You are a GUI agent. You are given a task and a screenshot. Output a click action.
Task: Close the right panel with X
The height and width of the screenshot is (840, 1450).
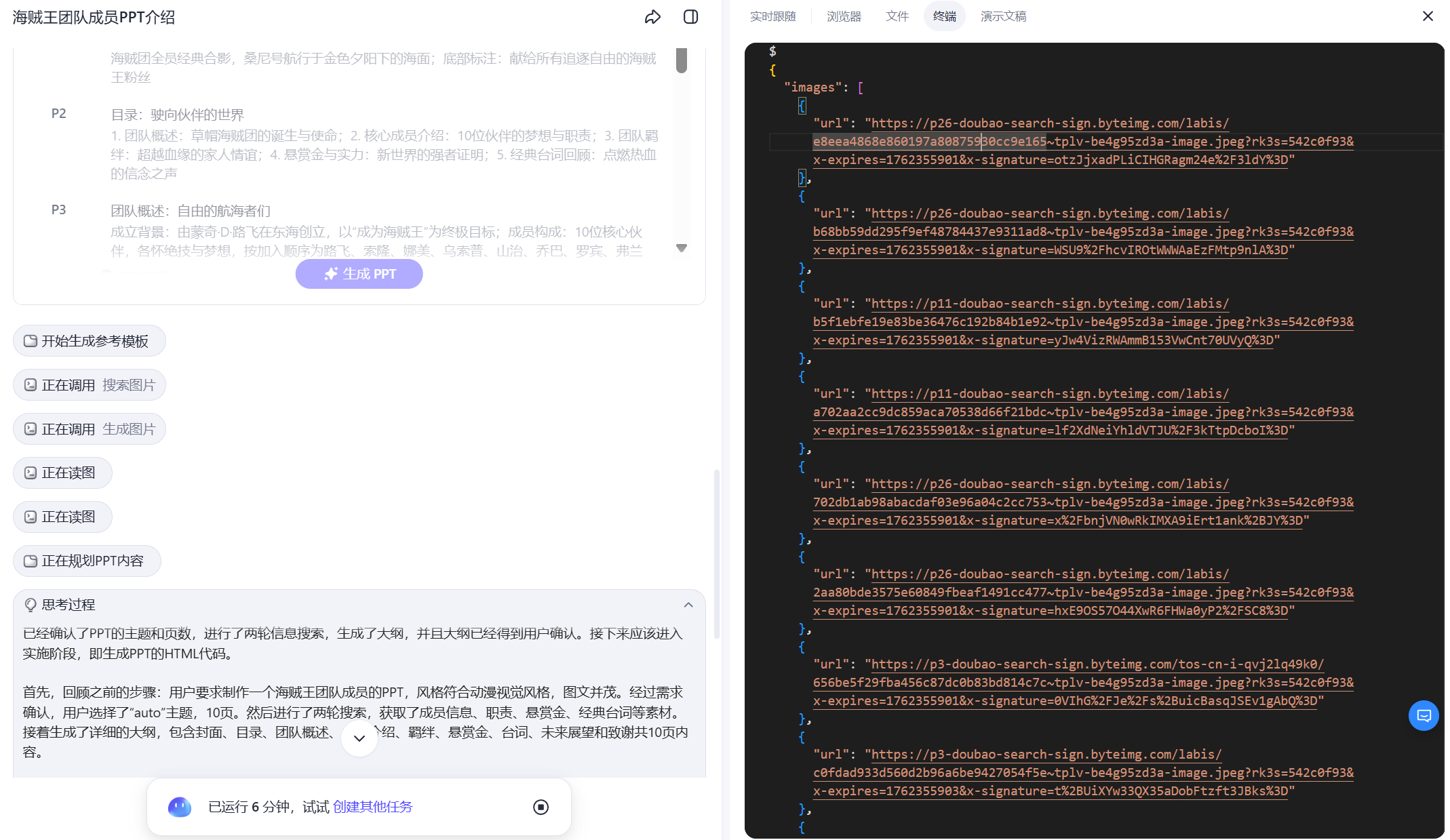pyautogui.click(x=1428, y=16)
